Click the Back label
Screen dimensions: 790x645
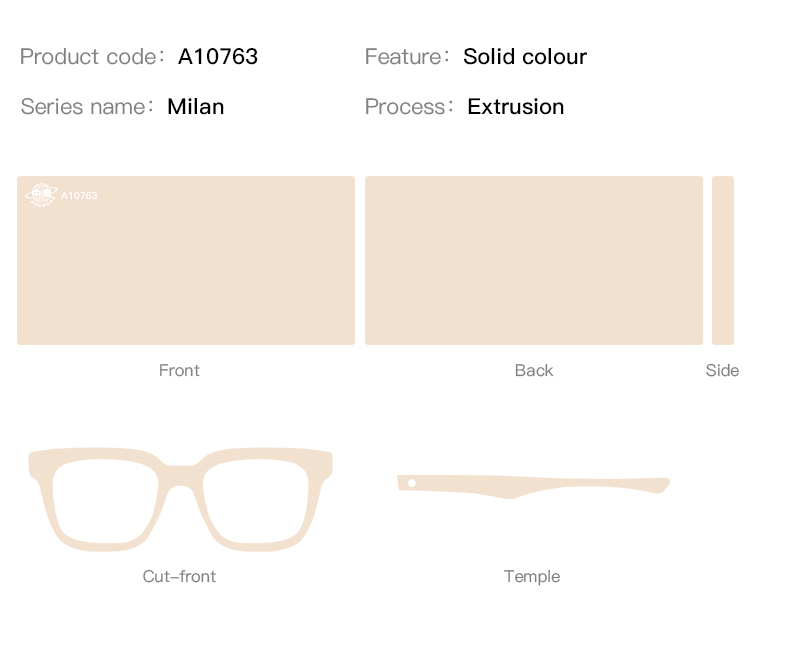click(x=534, y=370)
